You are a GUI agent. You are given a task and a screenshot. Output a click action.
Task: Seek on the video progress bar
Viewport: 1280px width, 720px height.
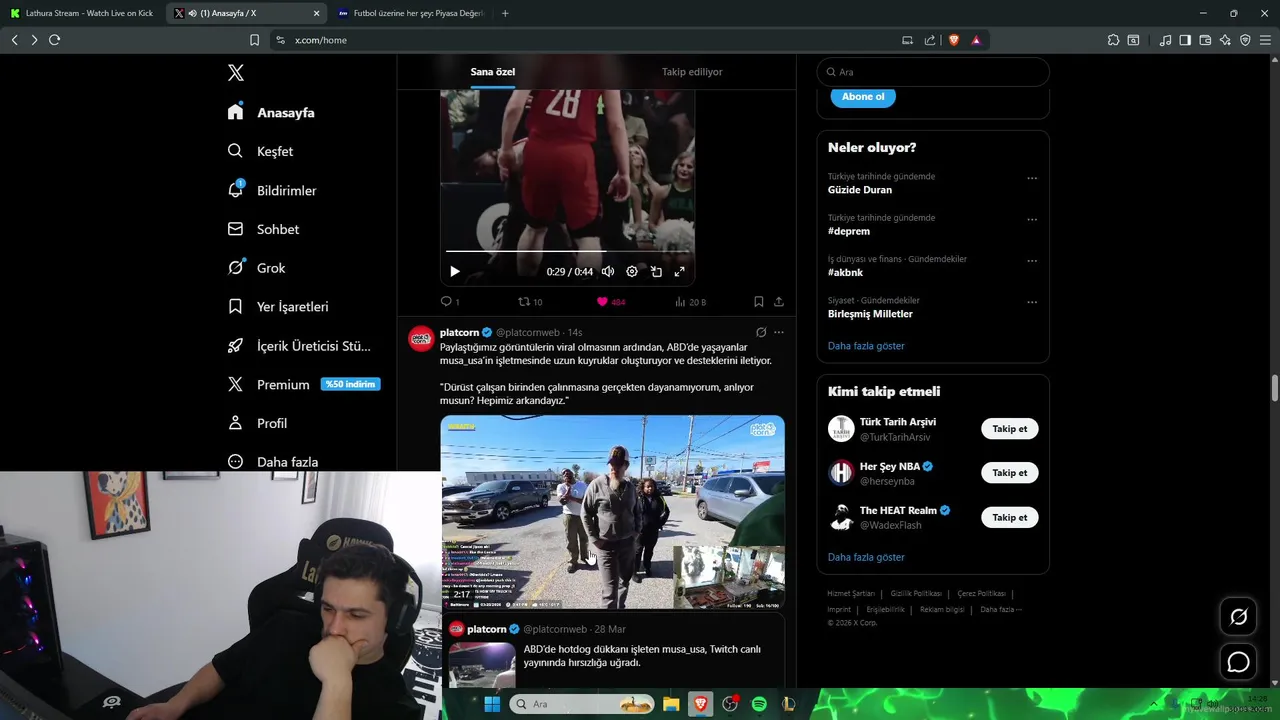coord(568,251)
